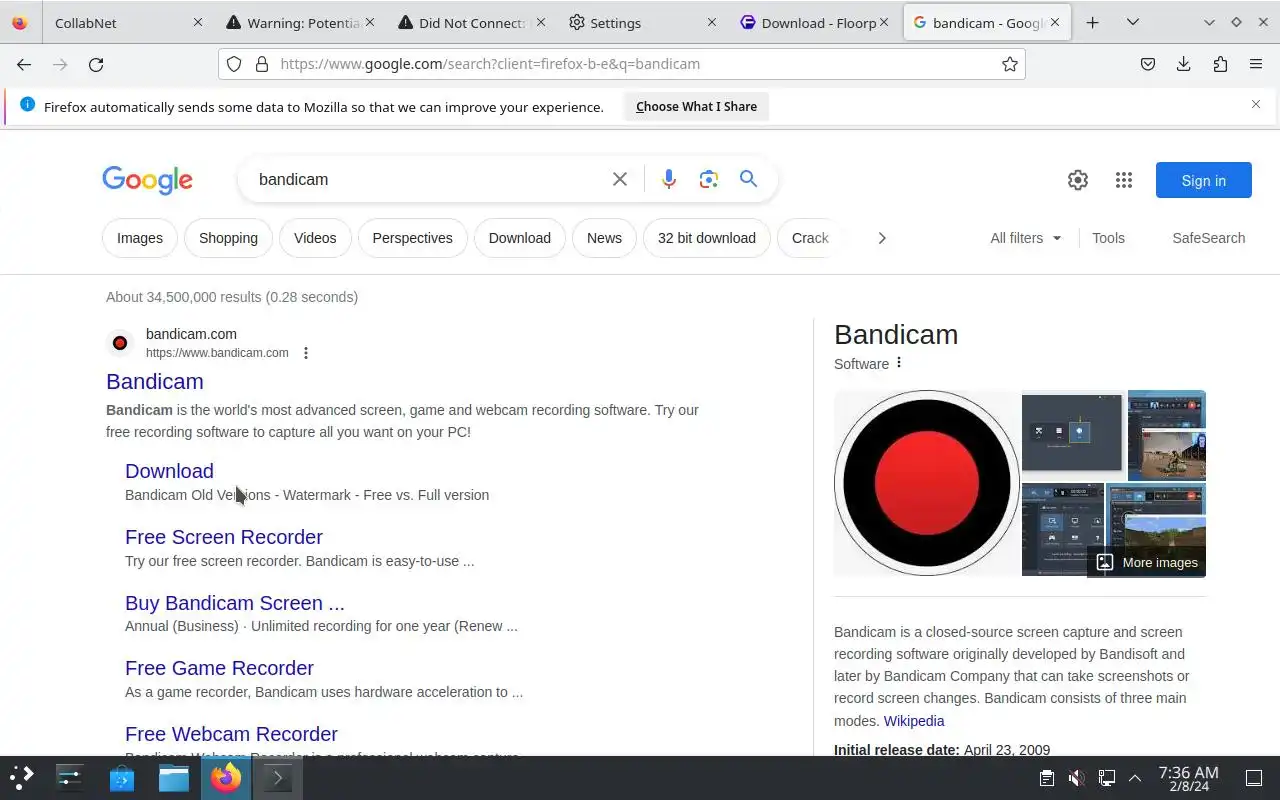Open the file manager from the taskbar
Image resolution: width=1280 pixels, height=800 pixels.
click(x=174, y=777)
